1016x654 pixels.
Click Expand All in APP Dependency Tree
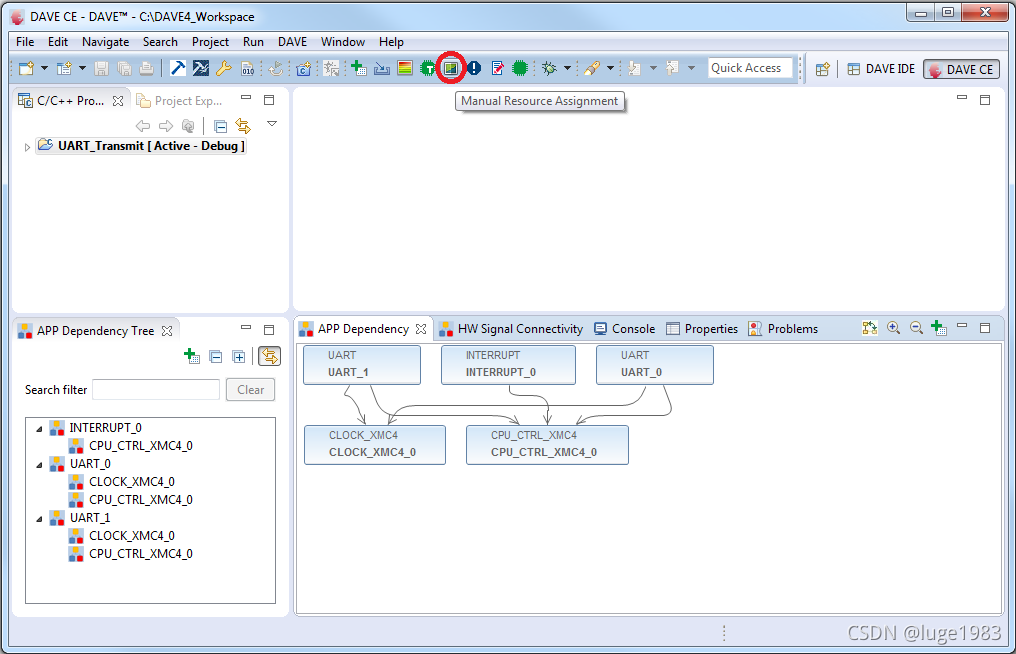pyautogui.click(x=238, y=356)
